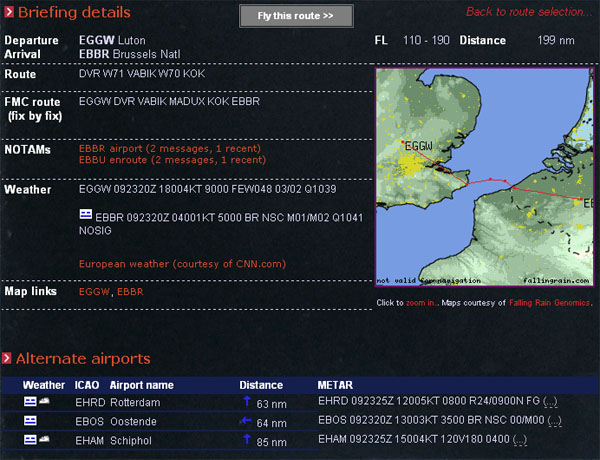Open European weather courtesy of CNN.com
Image resolution: width=600 pixels, height=460 pixels.
[182, 264]
